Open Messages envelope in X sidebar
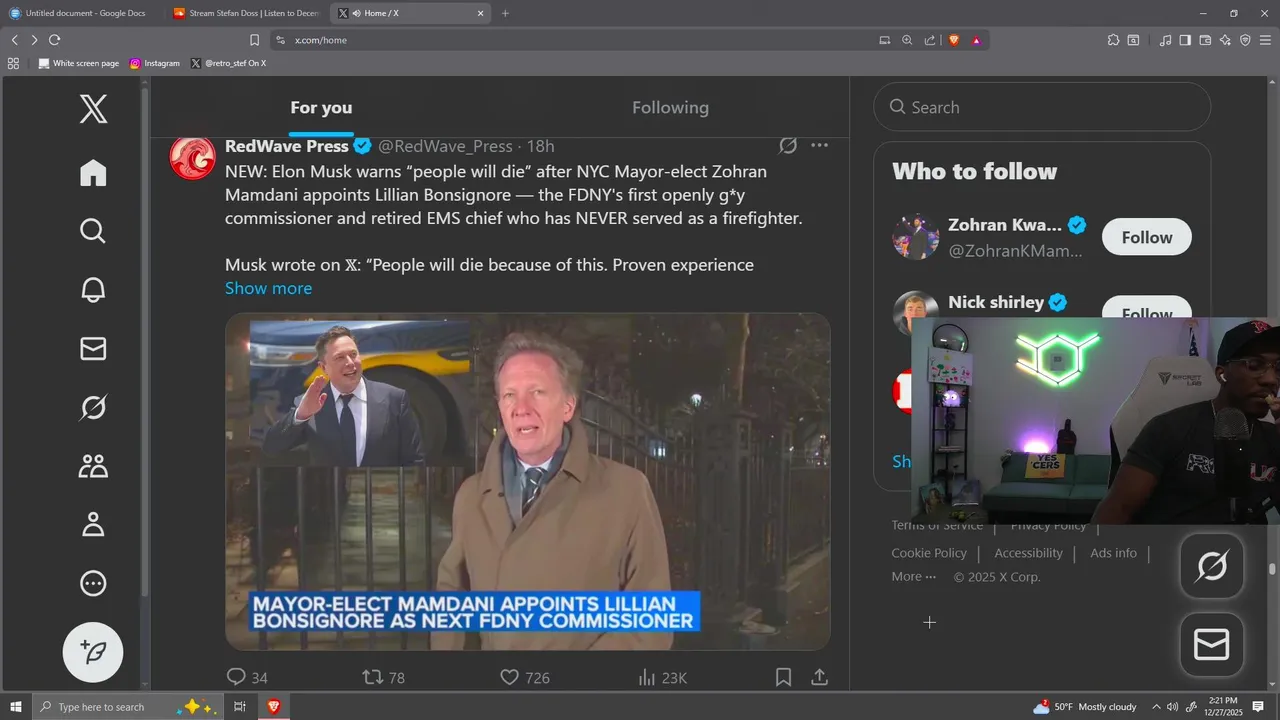The height and width of the screenshot is (720, 1280). click(93, 348)
